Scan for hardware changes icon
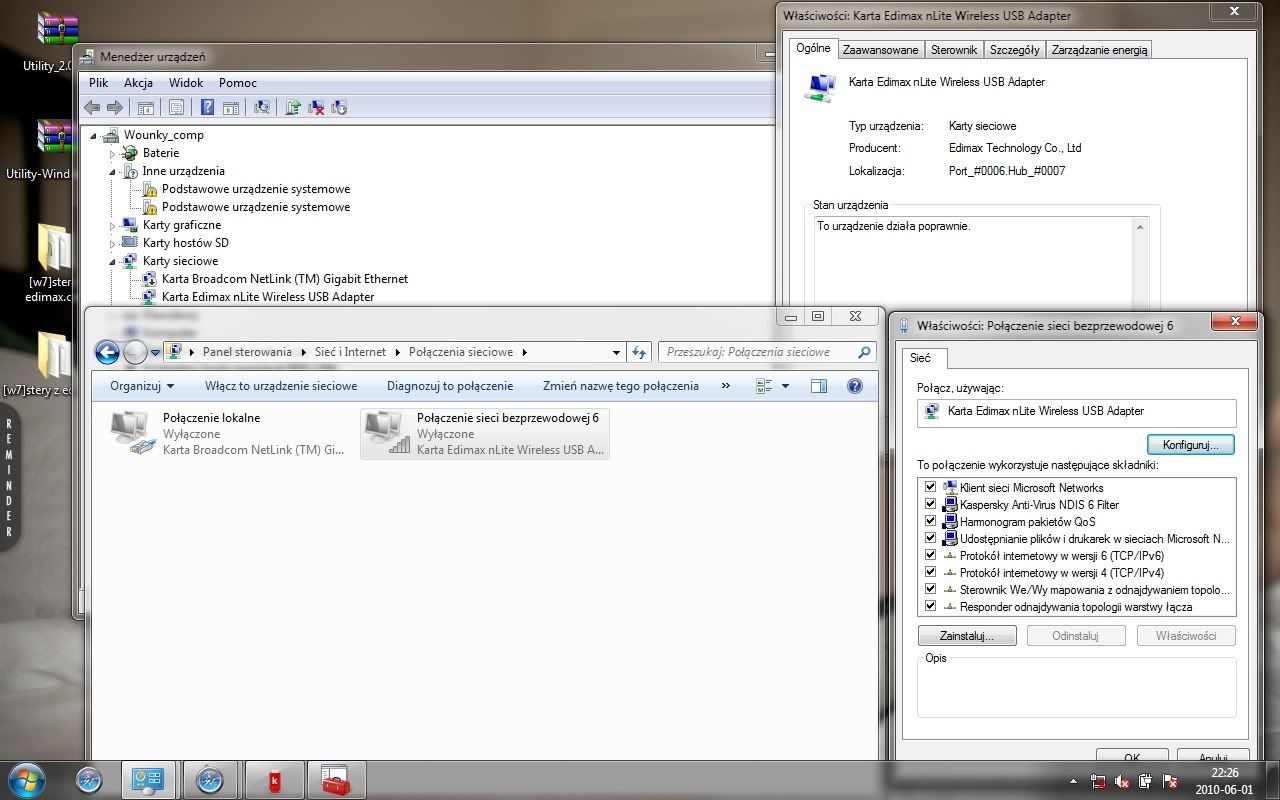Image resolution: width=1280 pixels, height=800 pixels. tap(262, 107)
